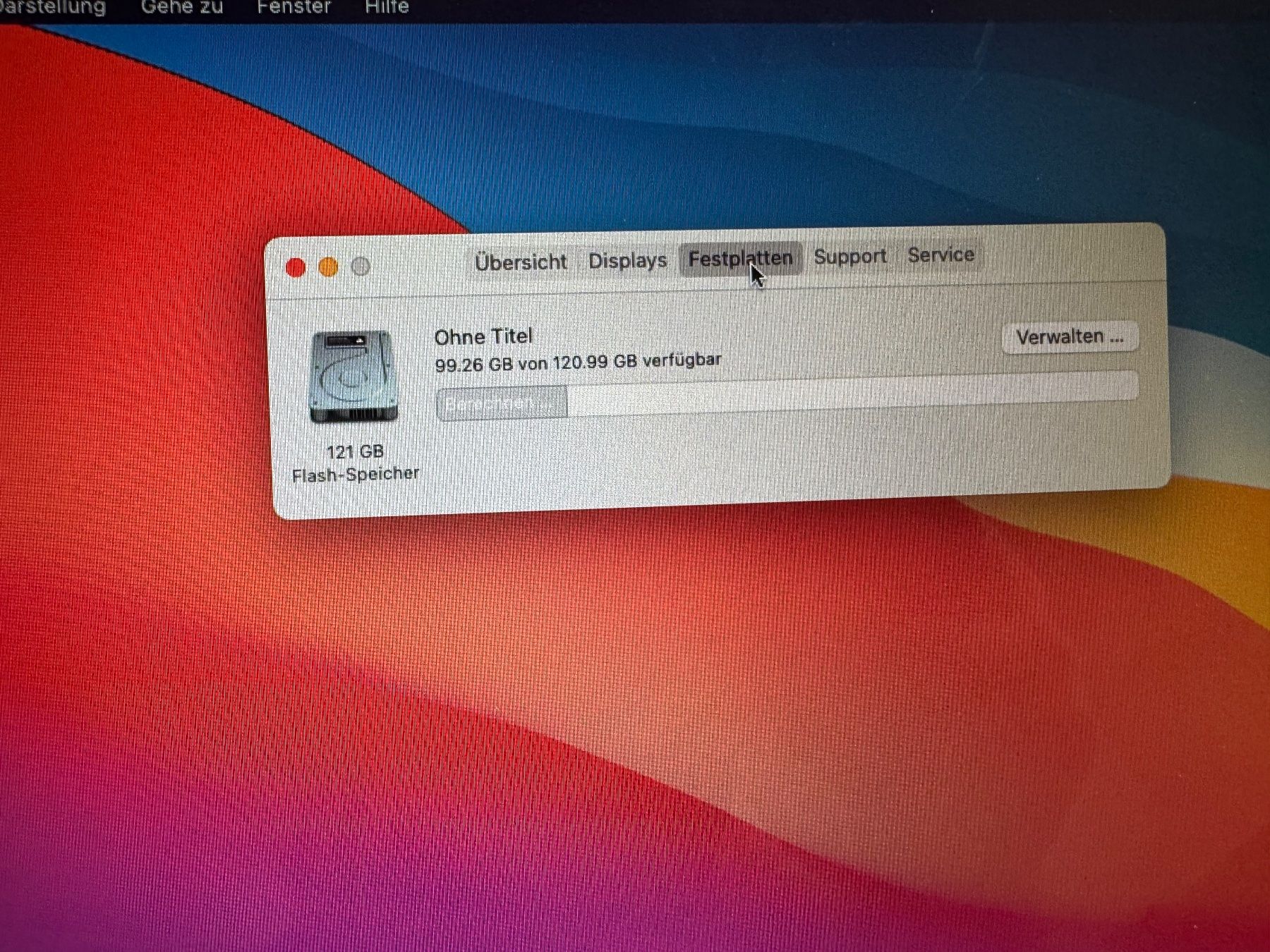1270x952 pixels.
Task: Open the Hilfe menu
Action: [x=387, y=7]
